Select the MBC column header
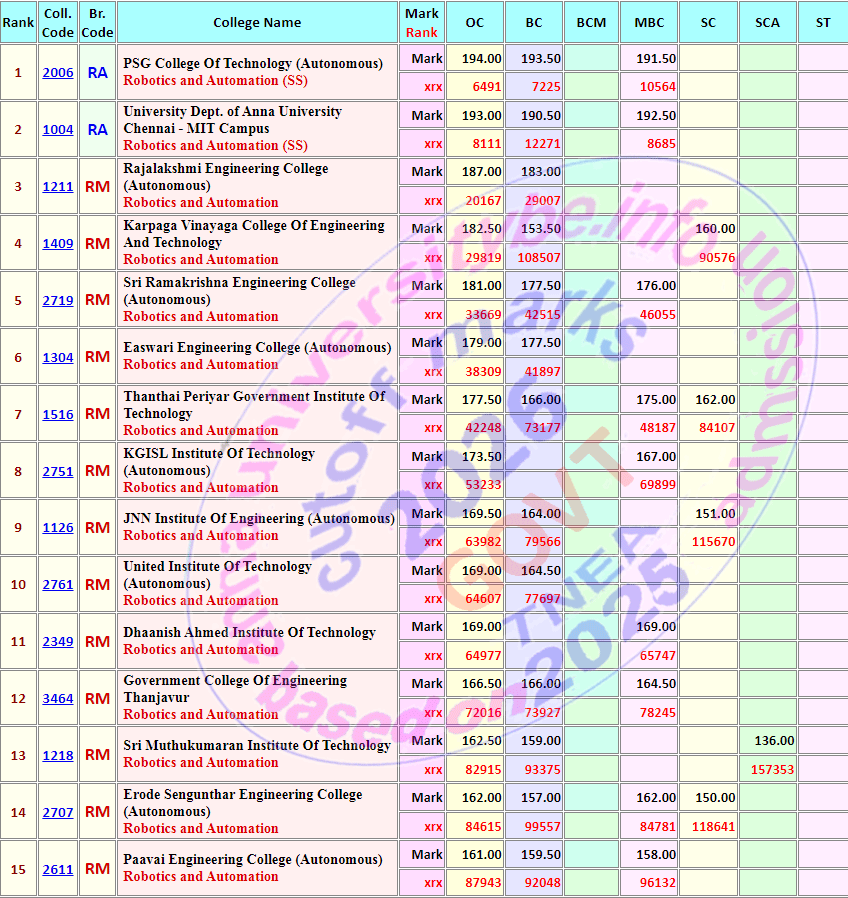The width and height of the screenshot is (848, 898). (649, 22)
